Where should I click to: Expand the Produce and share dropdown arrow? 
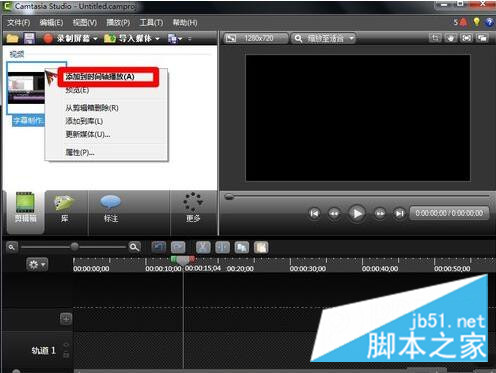180,39
